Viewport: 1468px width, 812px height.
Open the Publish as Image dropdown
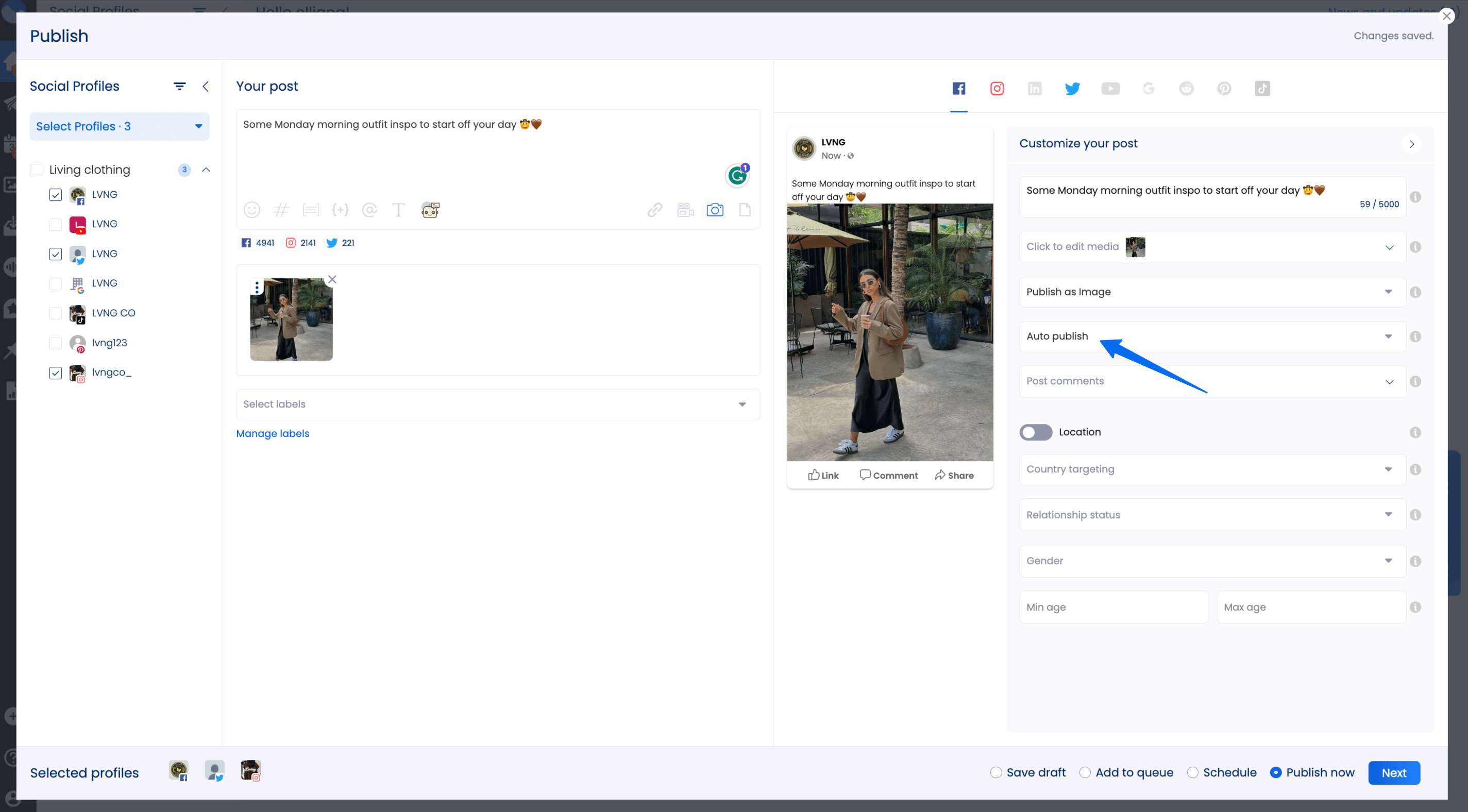coord(1211,292)
